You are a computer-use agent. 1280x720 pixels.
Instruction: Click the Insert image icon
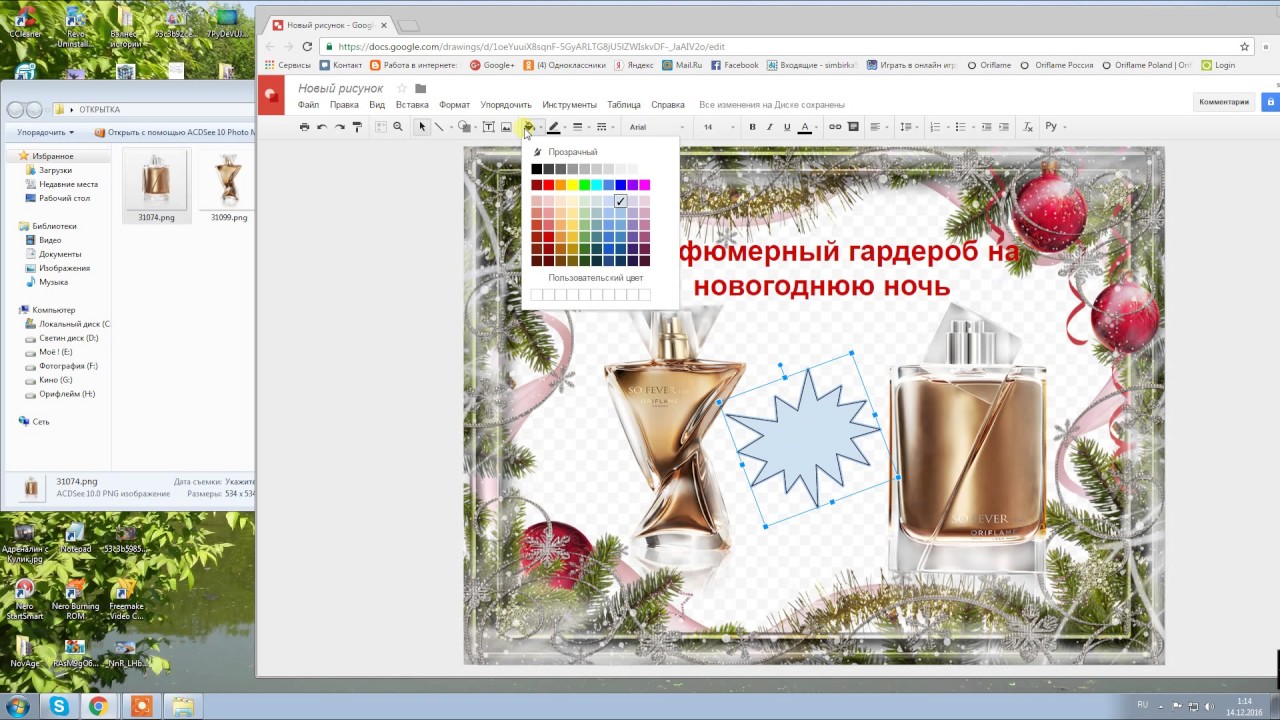point(506,127)
